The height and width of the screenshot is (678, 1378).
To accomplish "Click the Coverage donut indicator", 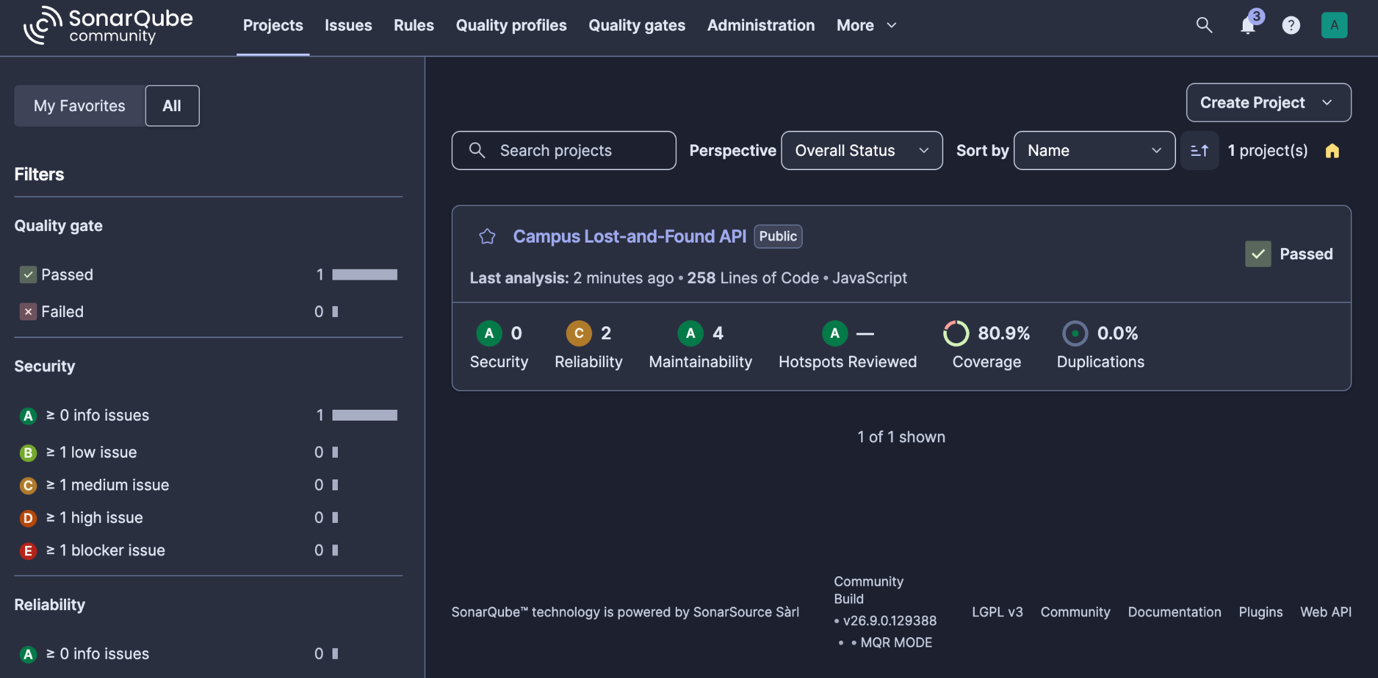I will [x=956, y=333].
